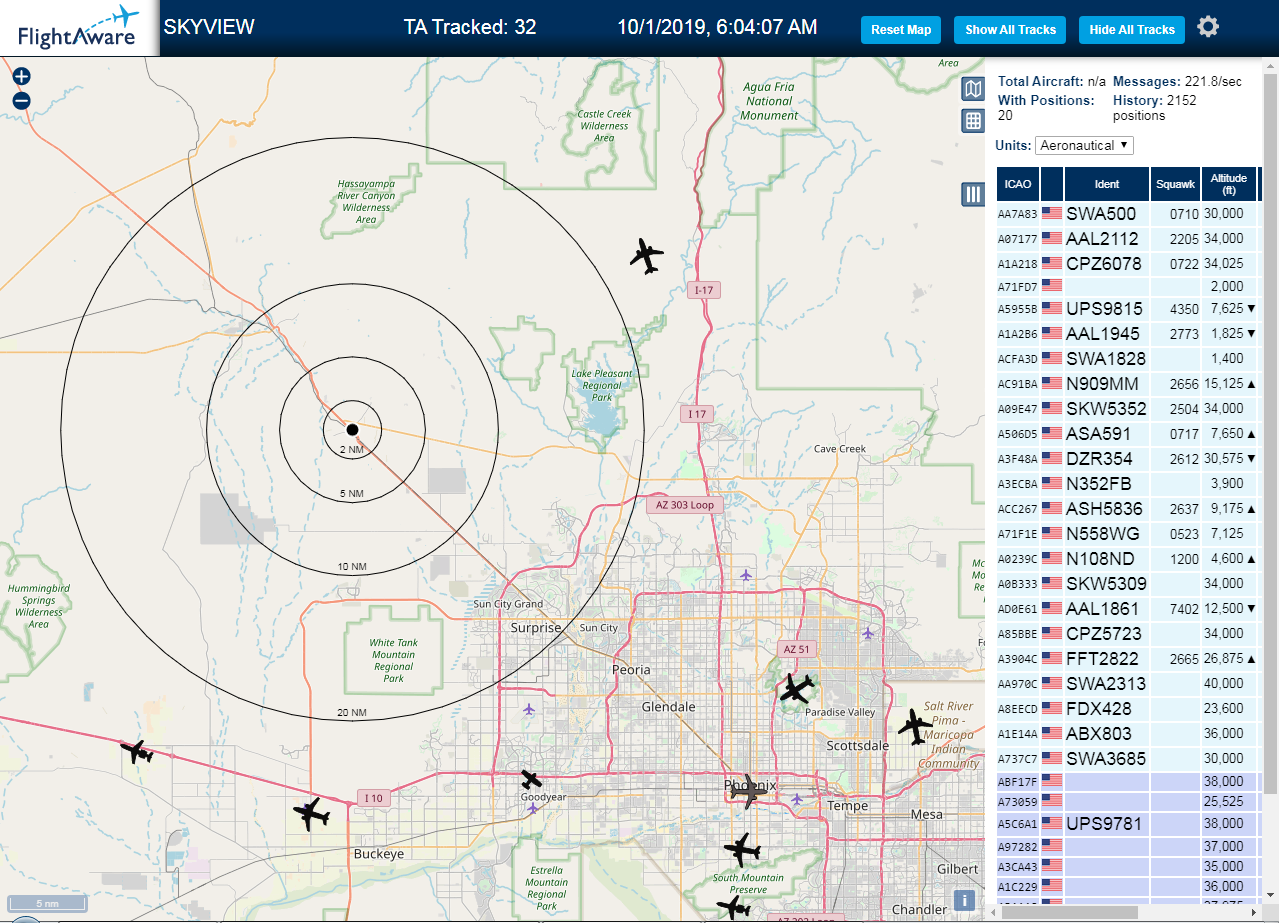Select aircraft icon near I 10 marker
This screenshot has width=1279, height=923.
coord(313,814)
